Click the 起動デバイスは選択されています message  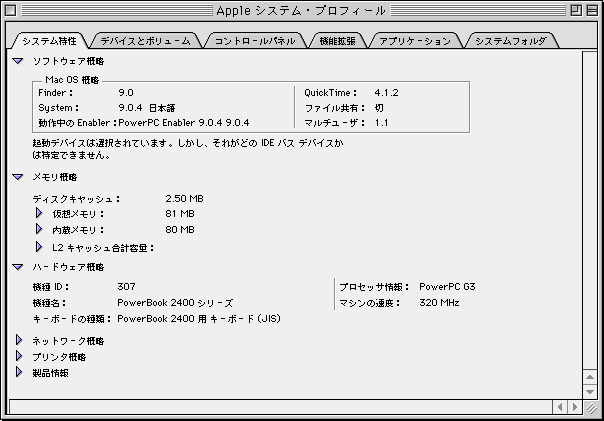pos(188,149)
